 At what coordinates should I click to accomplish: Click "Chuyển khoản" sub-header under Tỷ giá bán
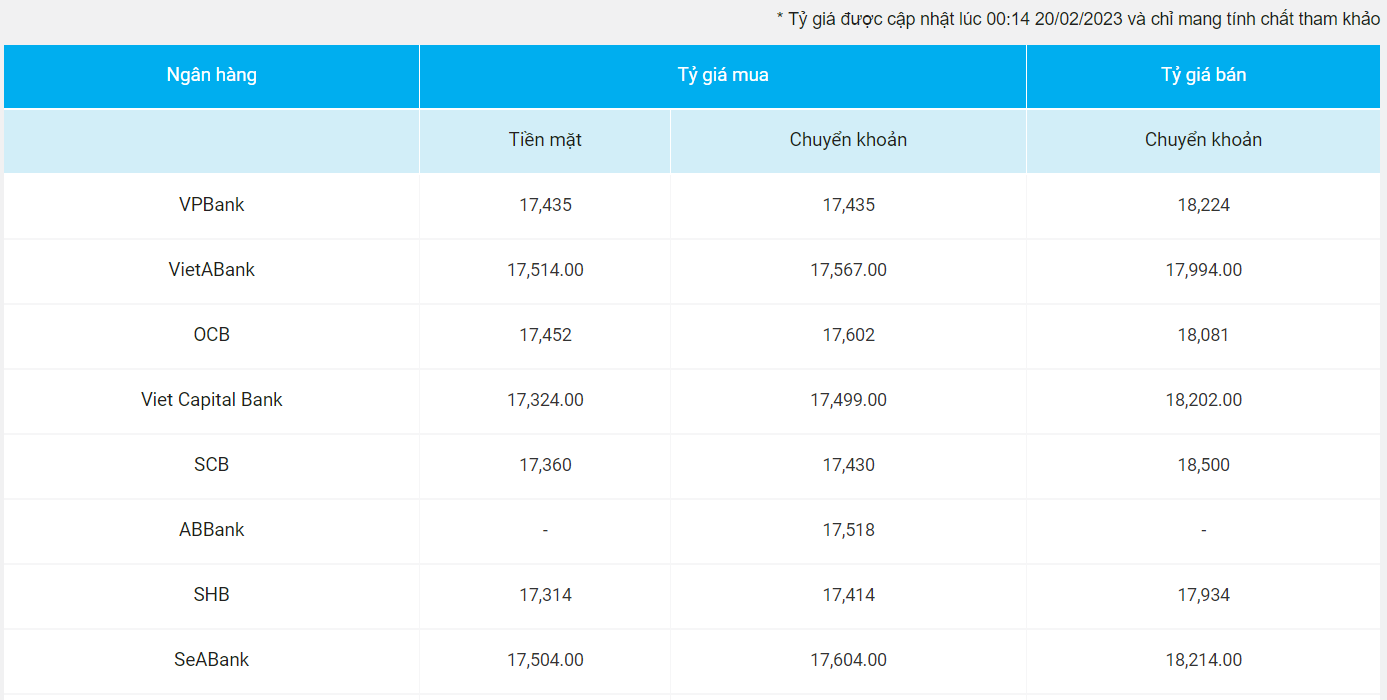pos(1203,140)
